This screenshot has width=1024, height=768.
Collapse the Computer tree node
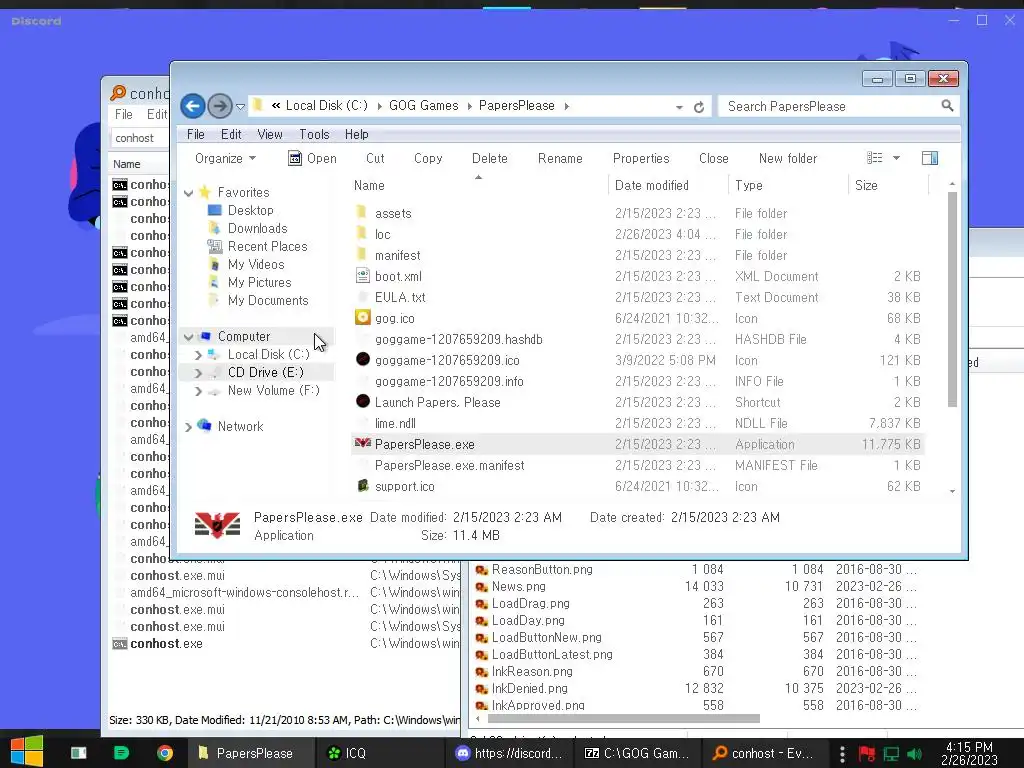189,337
